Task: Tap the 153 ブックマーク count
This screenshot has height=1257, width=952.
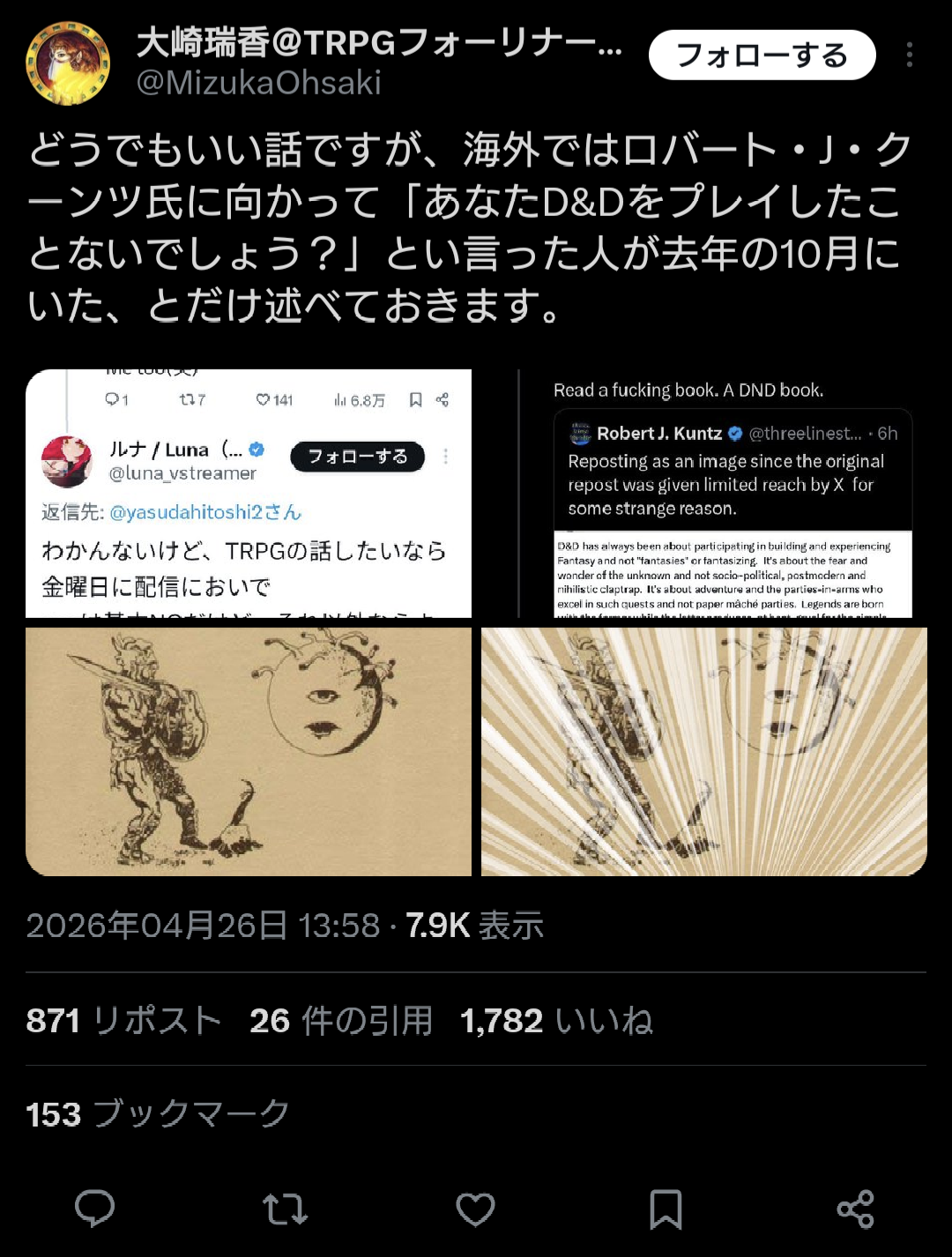Action: [158, 1114]
